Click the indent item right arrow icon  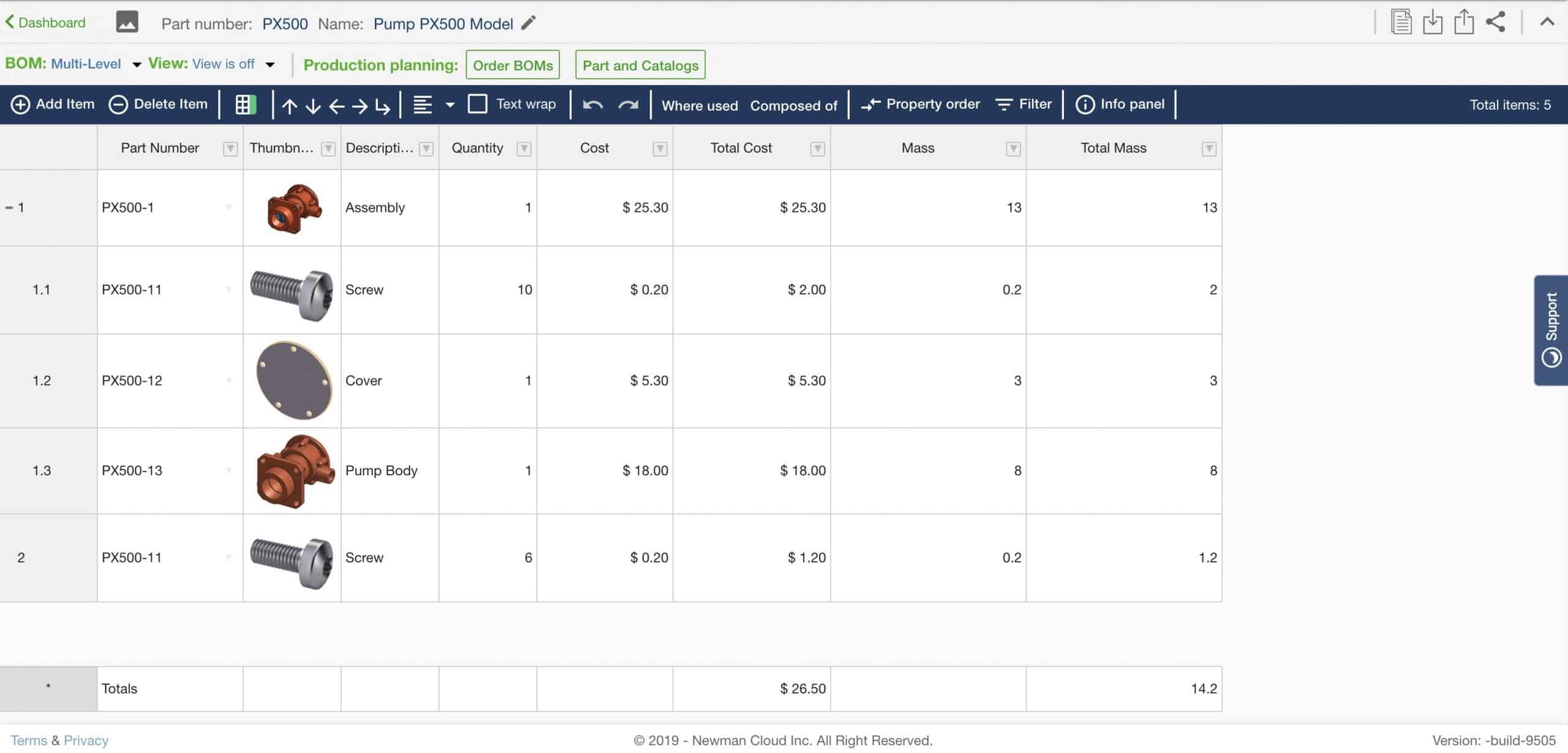click(357, 104)
